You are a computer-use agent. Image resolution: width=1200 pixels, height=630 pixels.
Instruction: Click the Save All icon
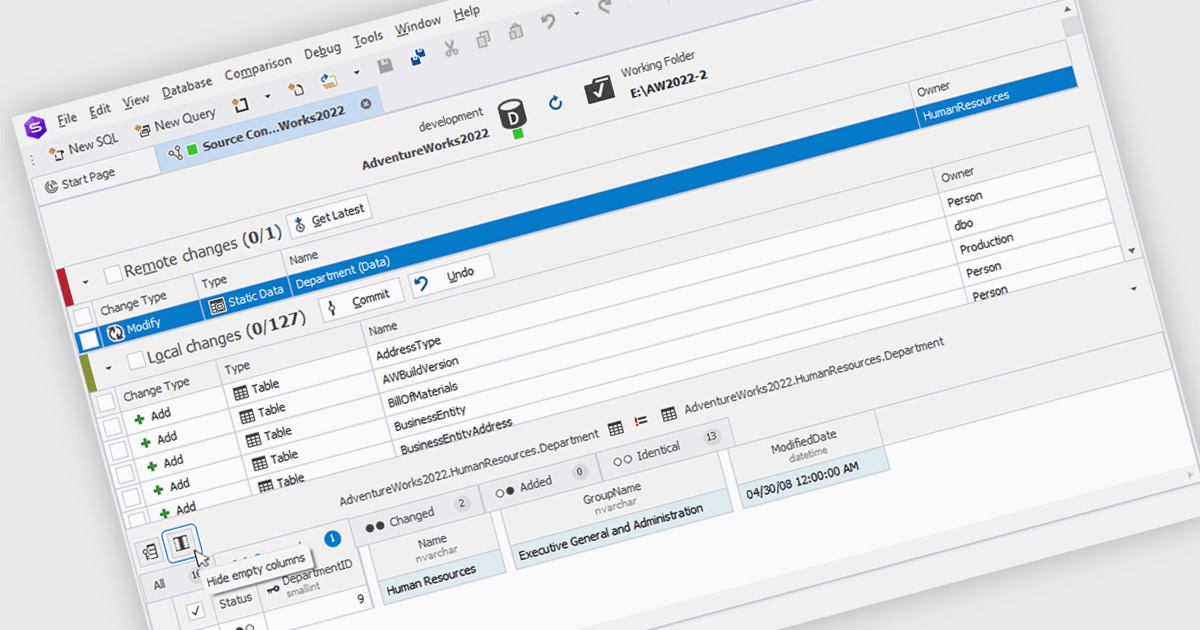tap(417, 58)
